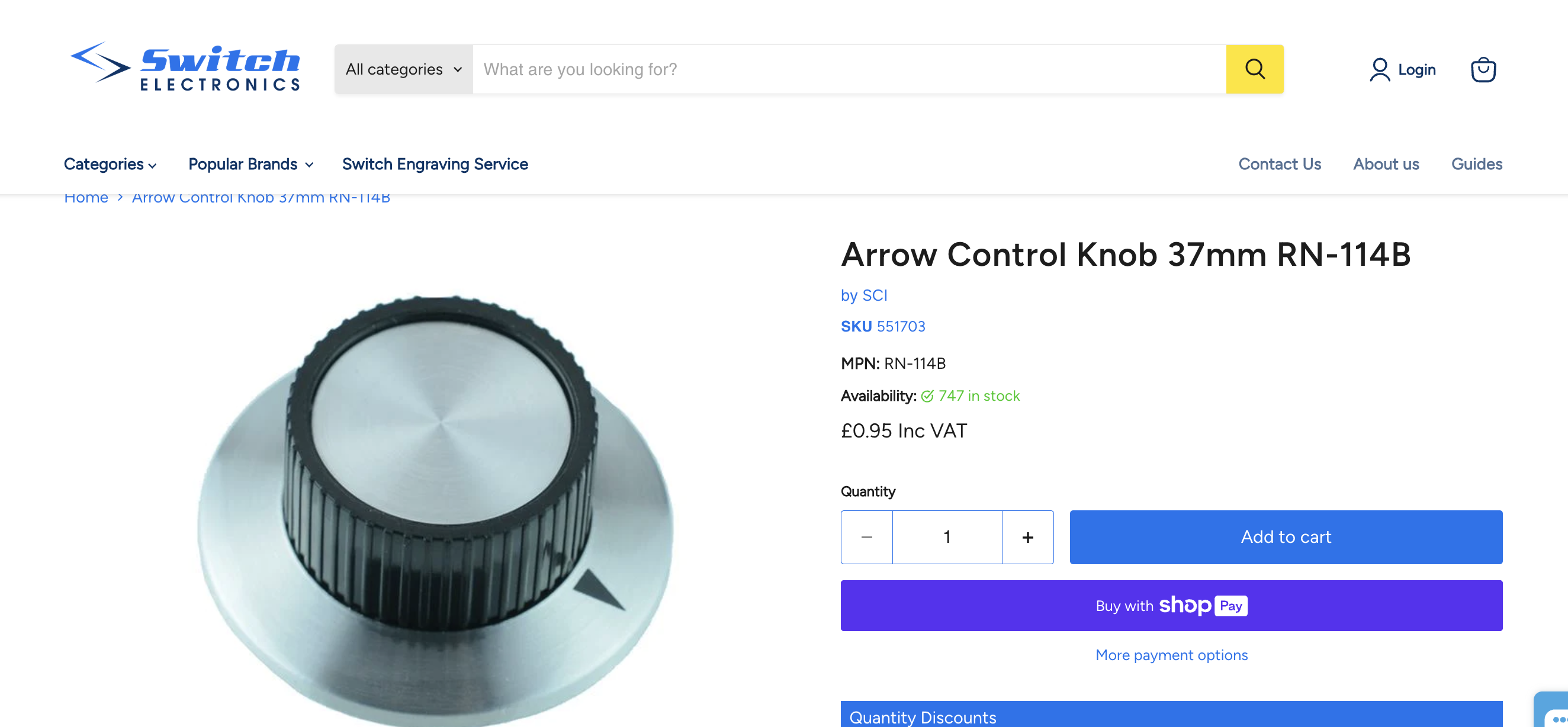Viewport: 1568px width, 727px height.
Task: Decrease quantity with the minus button
Action: 866,536
